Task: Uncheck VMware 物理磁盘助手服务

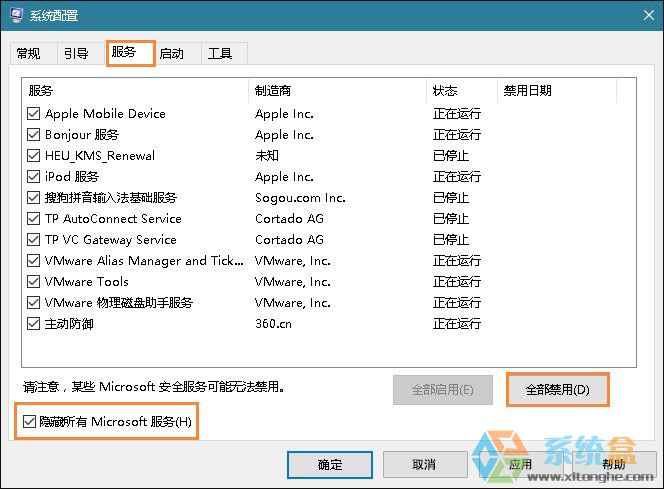Action: coord(33,302)
